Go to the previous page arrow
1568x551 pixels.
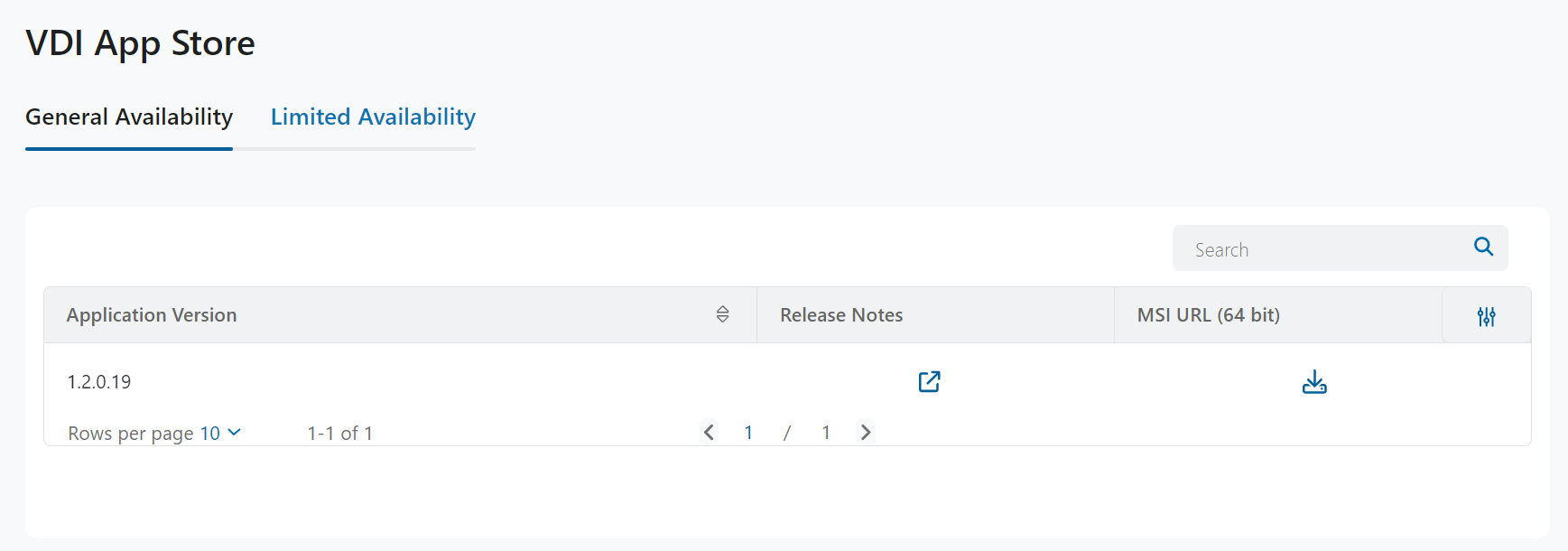[709, 433]
